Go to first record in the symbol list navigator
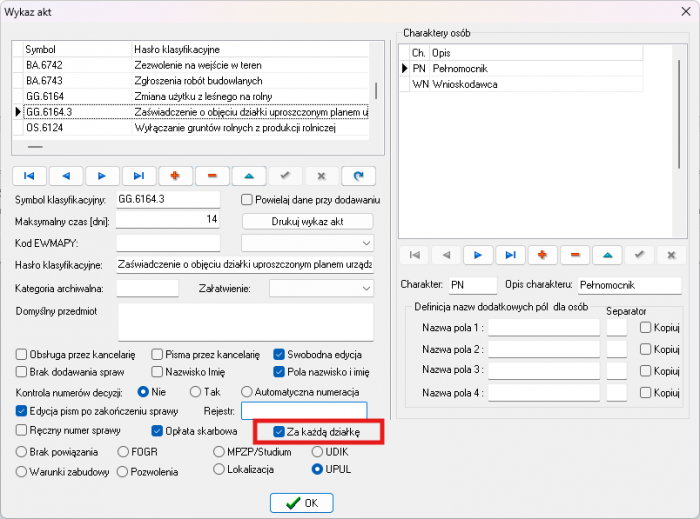Screen dimensions: 700x519 click(x=29, y=176)
